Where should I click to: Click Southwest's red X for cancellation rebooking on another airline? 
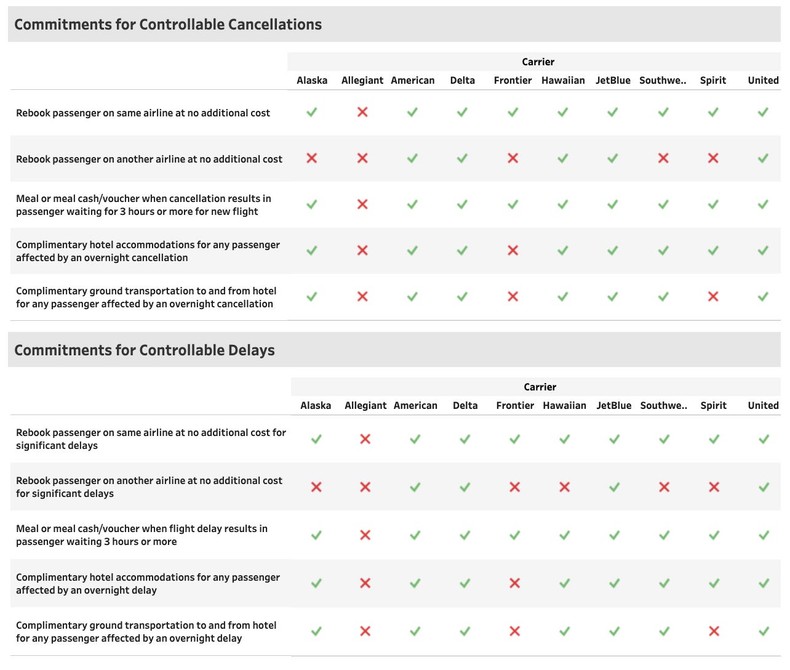(663, 159)
